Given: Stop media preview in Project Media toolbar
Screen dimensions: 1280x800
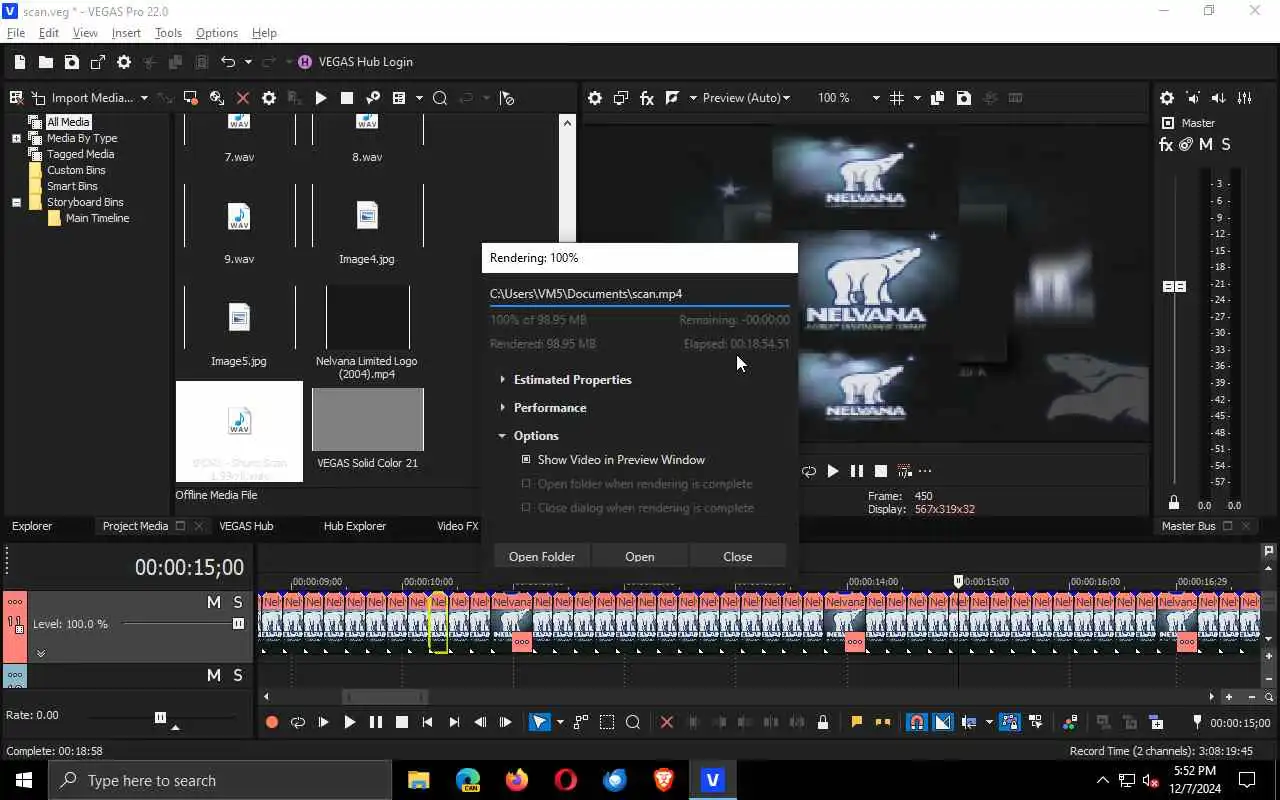Looking at the screenshot, I should pos(347,98).
